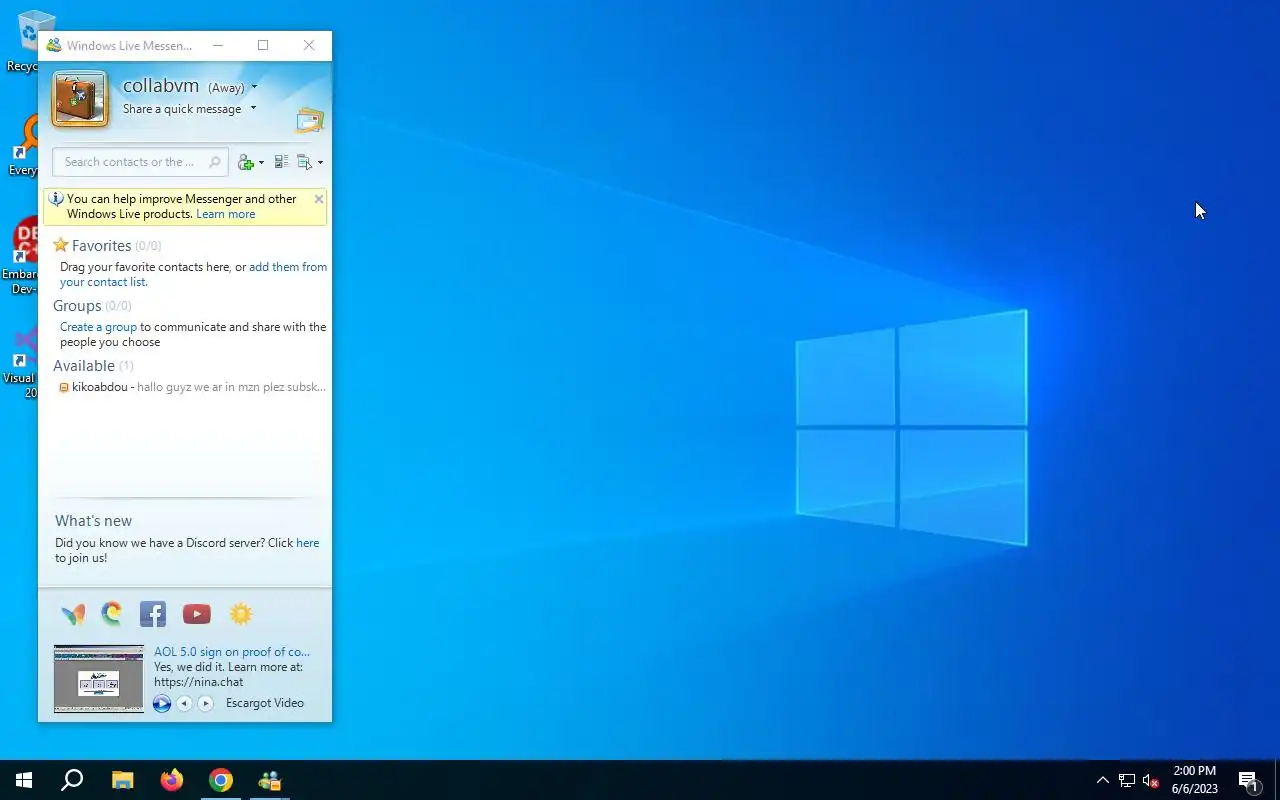Viewport: 1280px width, 800px height.
Task: Select the Embarcadero Dev-C++ desktop shortcut
Action: (x=20, y=257)
